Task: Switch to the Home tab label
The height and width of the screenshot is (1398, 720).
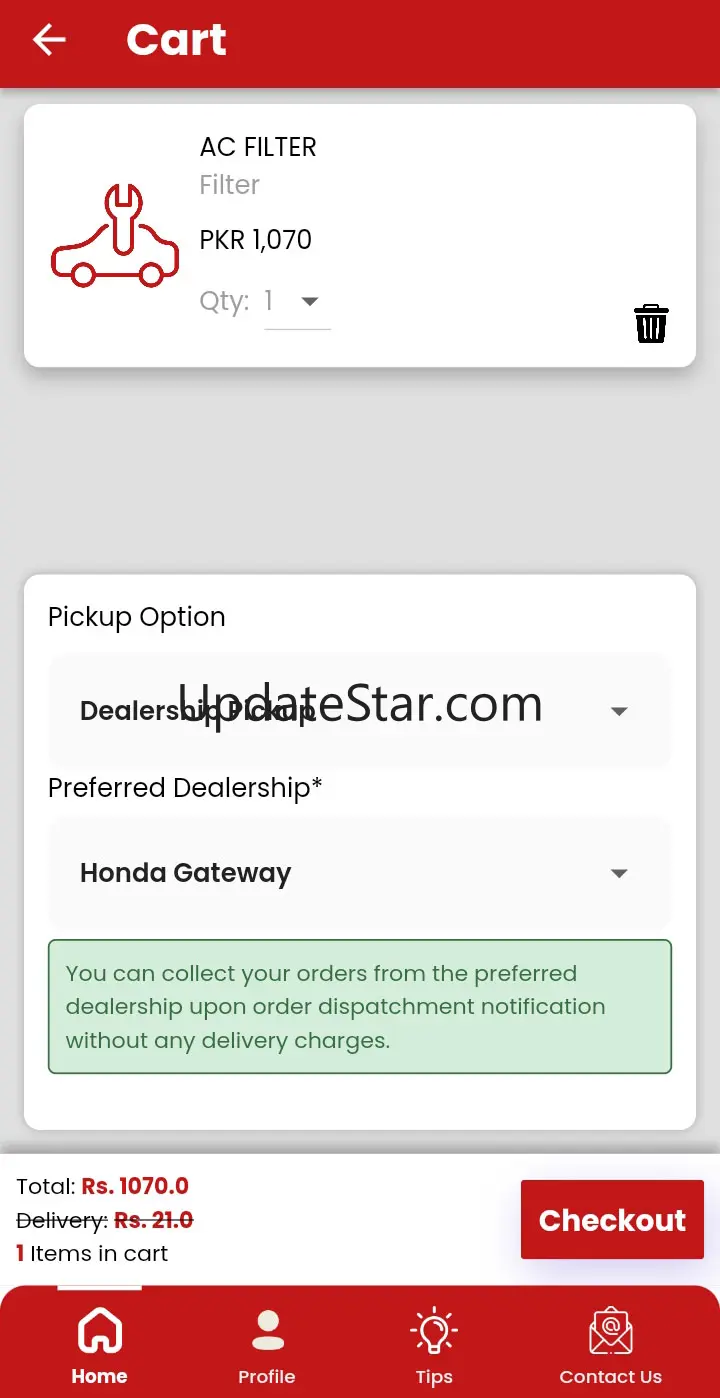Action: pos(99,1377)
